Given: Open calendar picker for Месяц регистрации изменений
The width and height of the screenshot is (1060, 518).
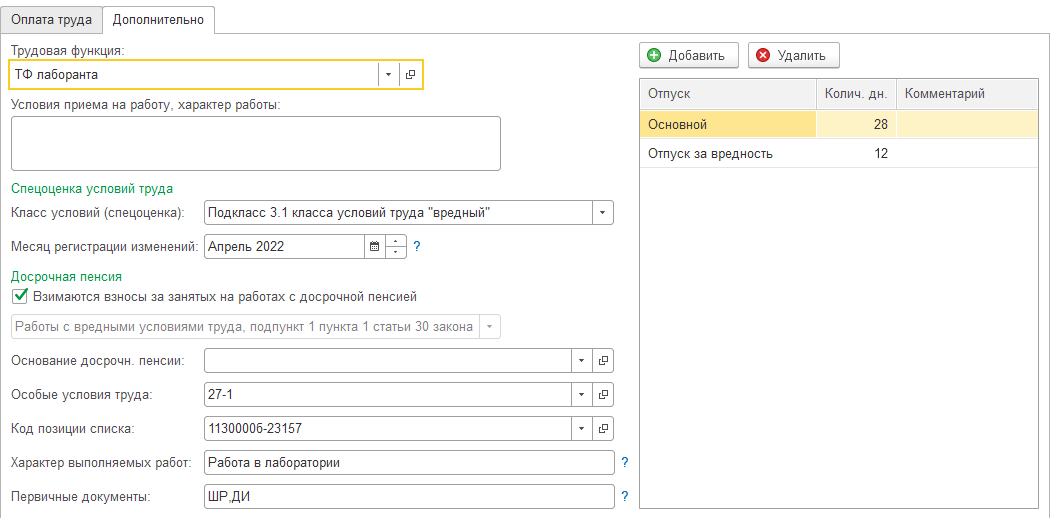Looking at the screenshot, I should click(x=374, y=246).
